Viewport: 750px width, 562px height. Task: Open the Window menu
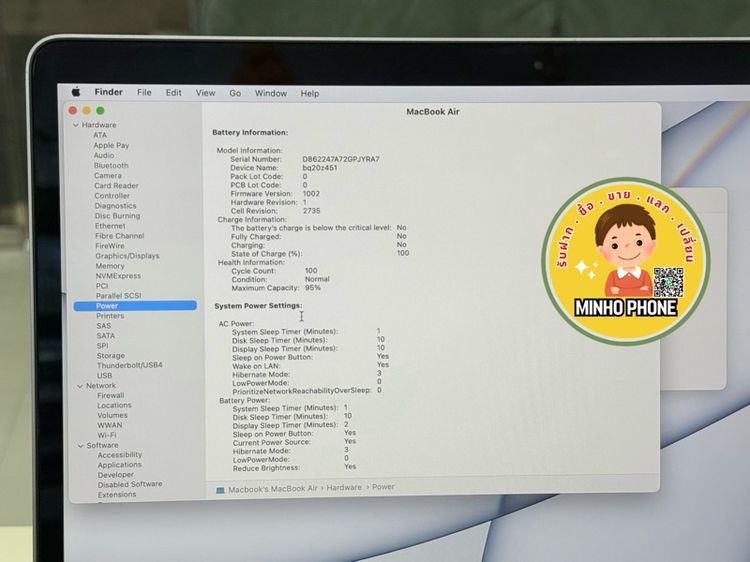(x=271, y=93)
